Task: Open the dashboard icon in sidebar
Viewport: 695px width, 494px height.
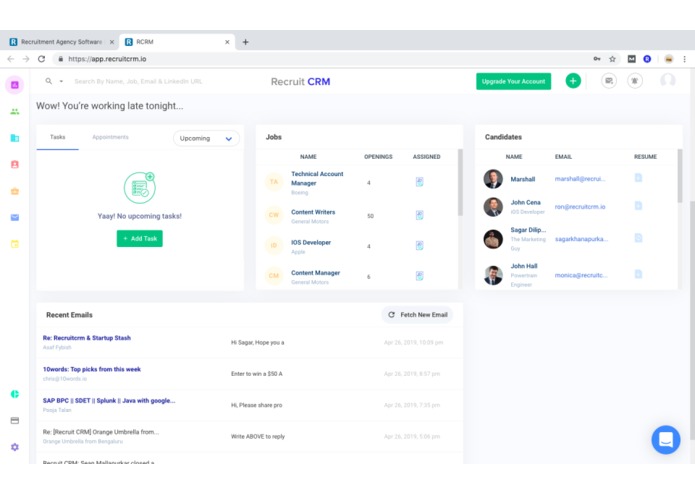Action: point(15,85)
